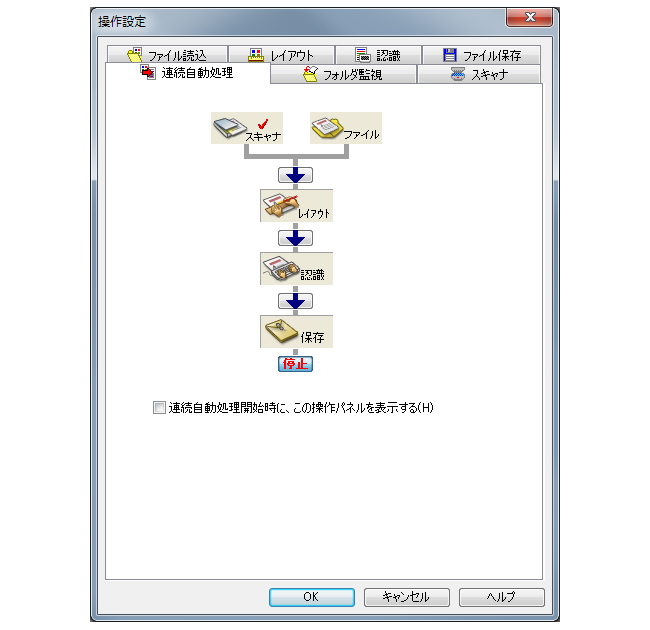Select the スキャナ source icon in the flow
The width and height of the screenshot is (650, 630).
(247, 128)
